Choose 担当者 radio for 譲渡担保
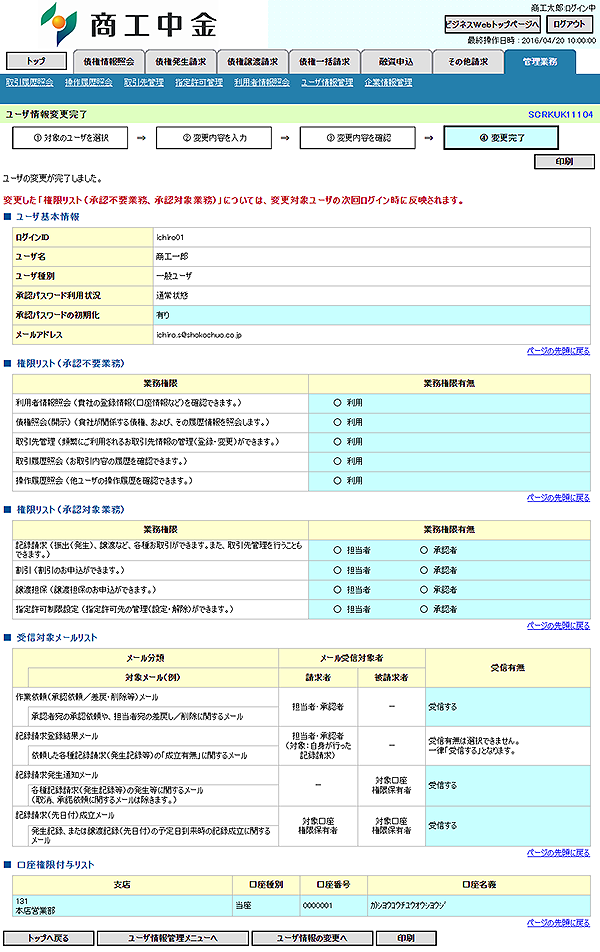The width and height of the screenshot is (600, 952). [x=338, y=590]
